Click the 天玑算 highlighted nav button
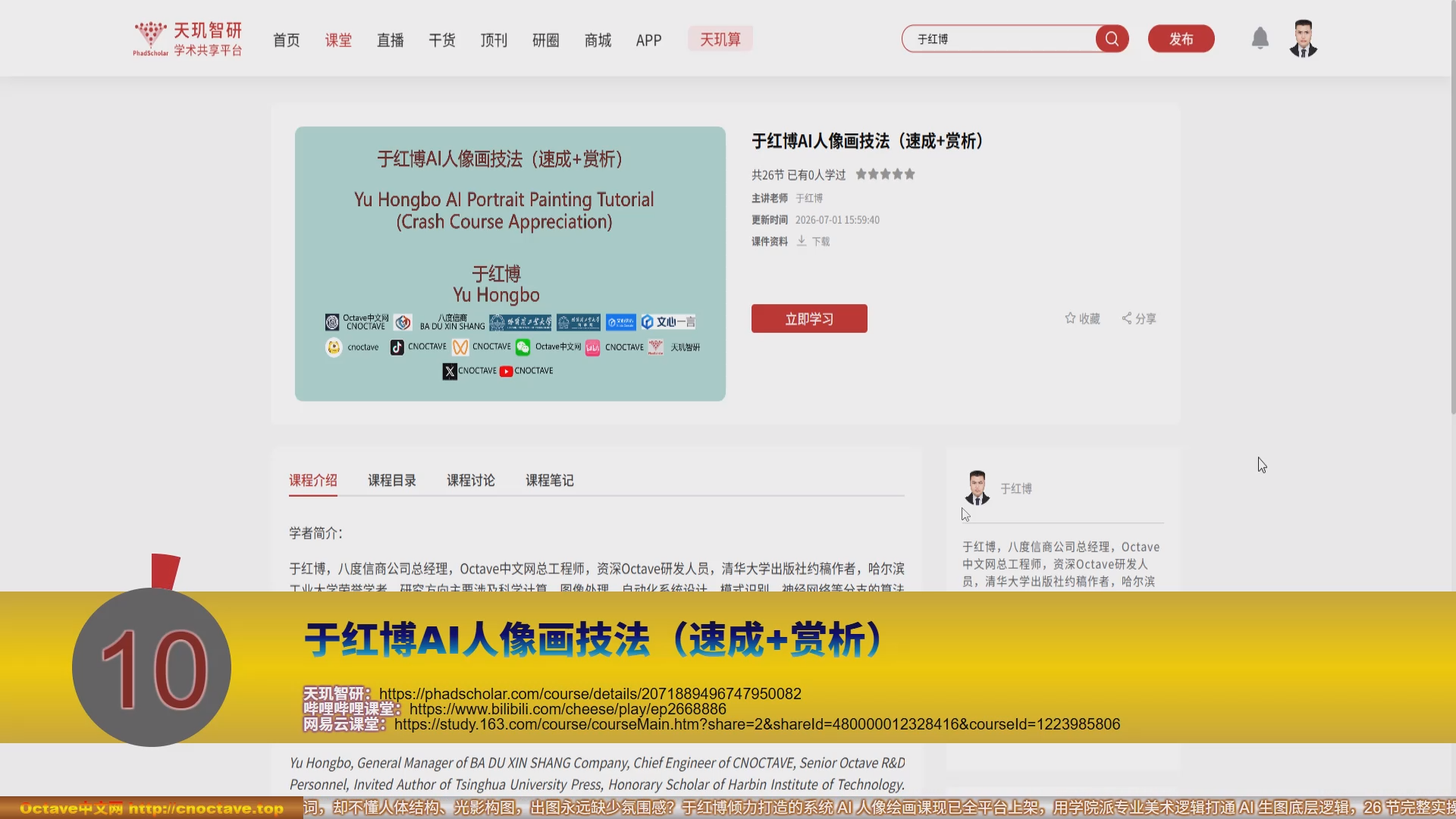 (720, 39)
